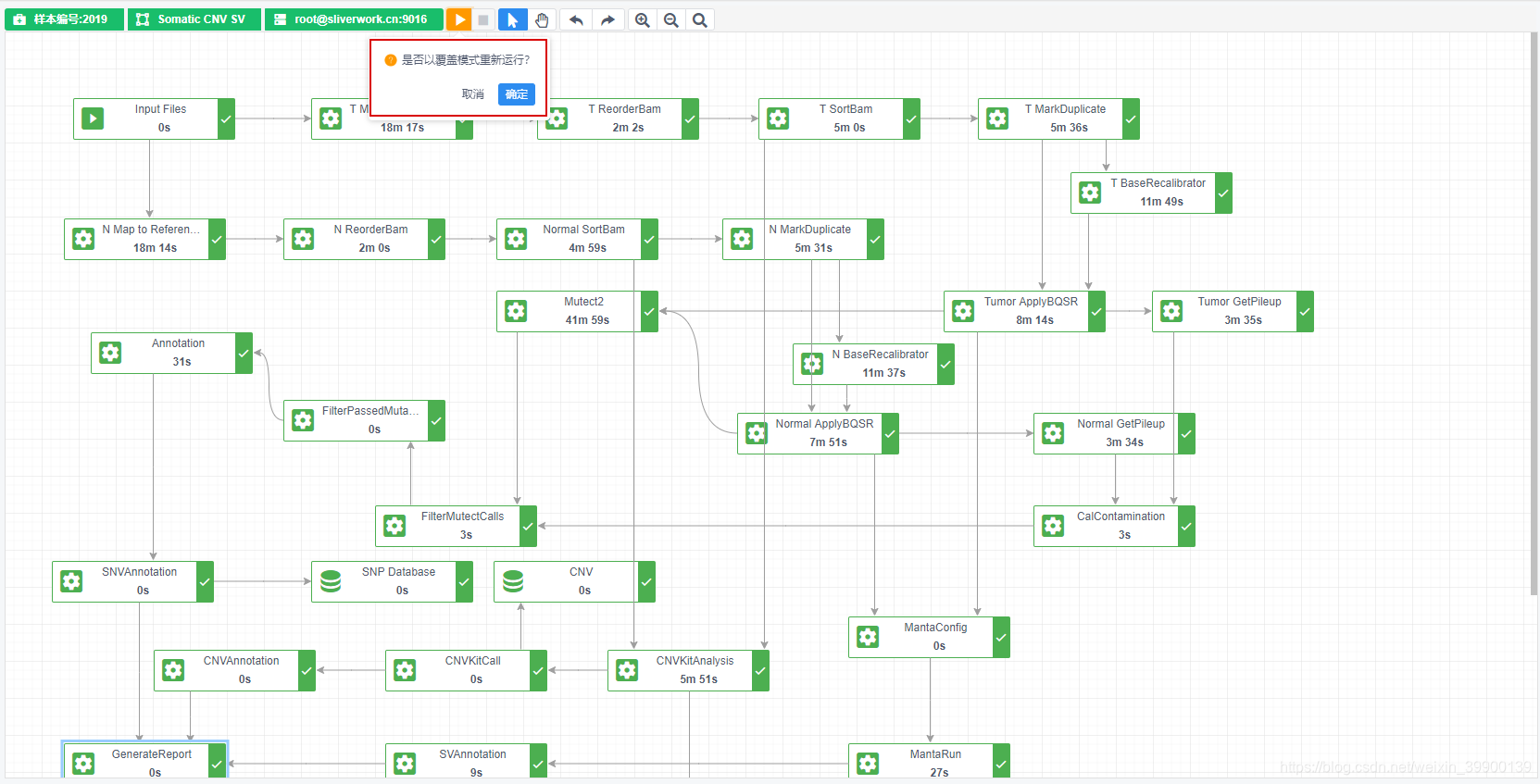Click the vertical scrollbar on the right edge
Viewport: 1540px width, 784px height.
[x=1534, y=315]
